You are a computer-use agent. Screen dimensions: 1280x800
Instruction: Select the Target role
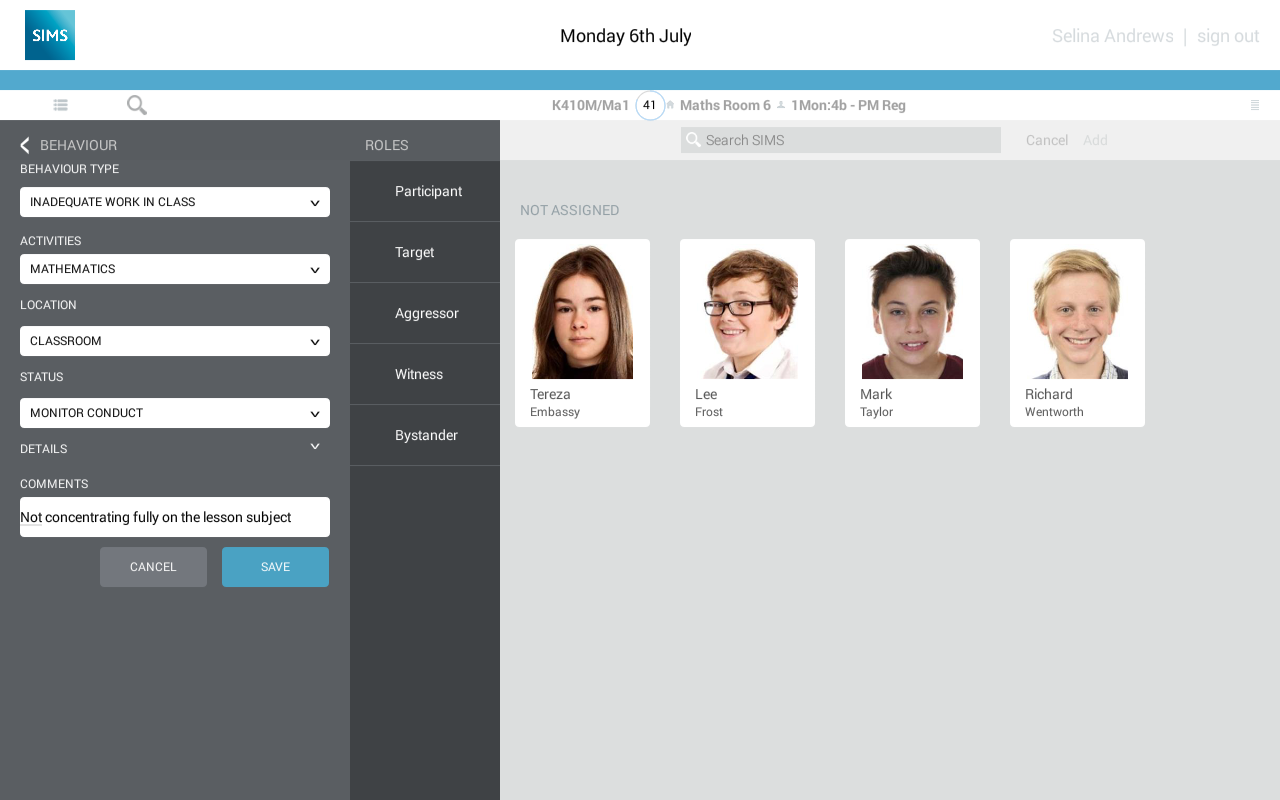click(x=425, y=252)
